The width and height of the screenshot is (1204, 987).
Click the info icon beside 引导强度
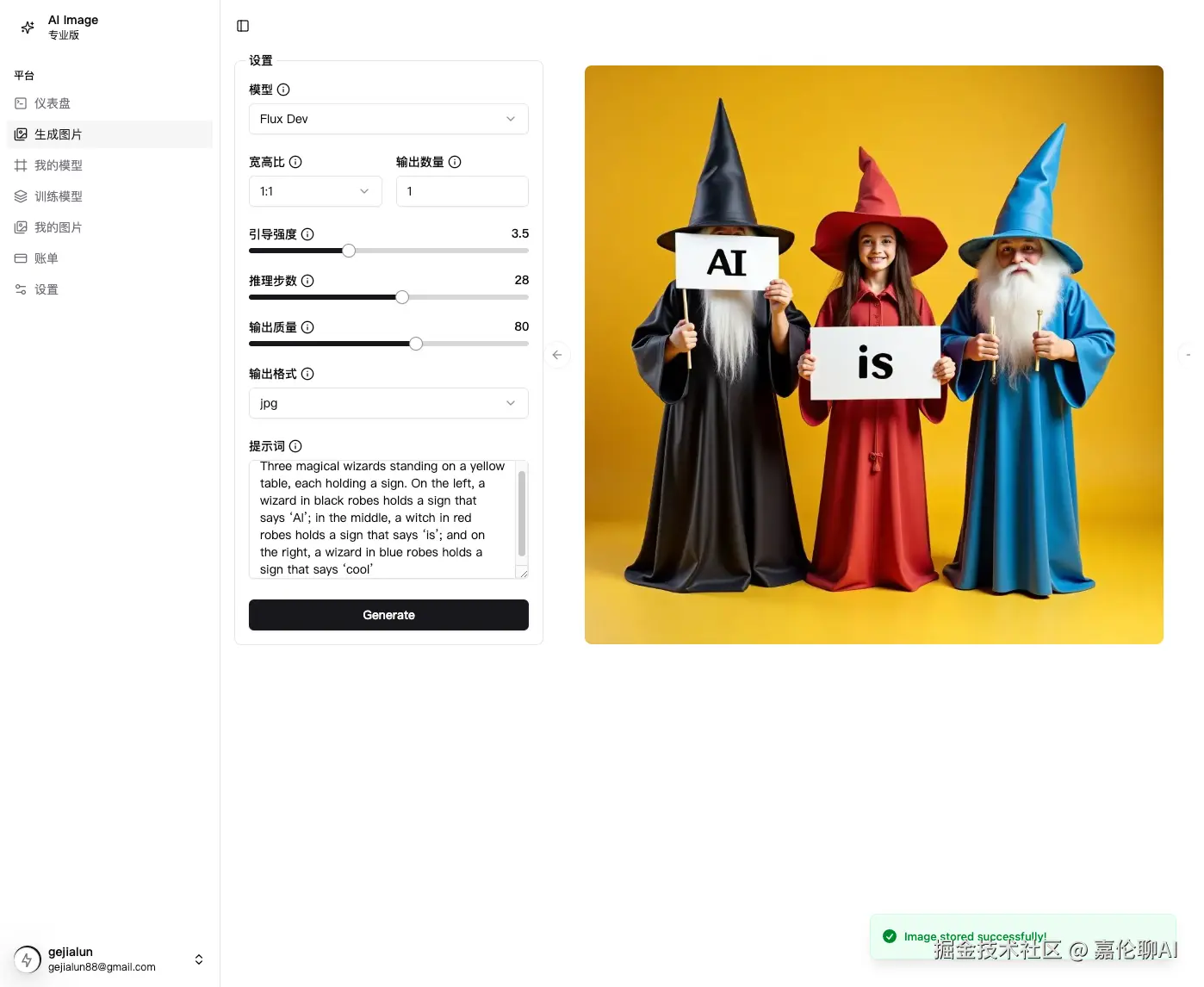[307, 233]
